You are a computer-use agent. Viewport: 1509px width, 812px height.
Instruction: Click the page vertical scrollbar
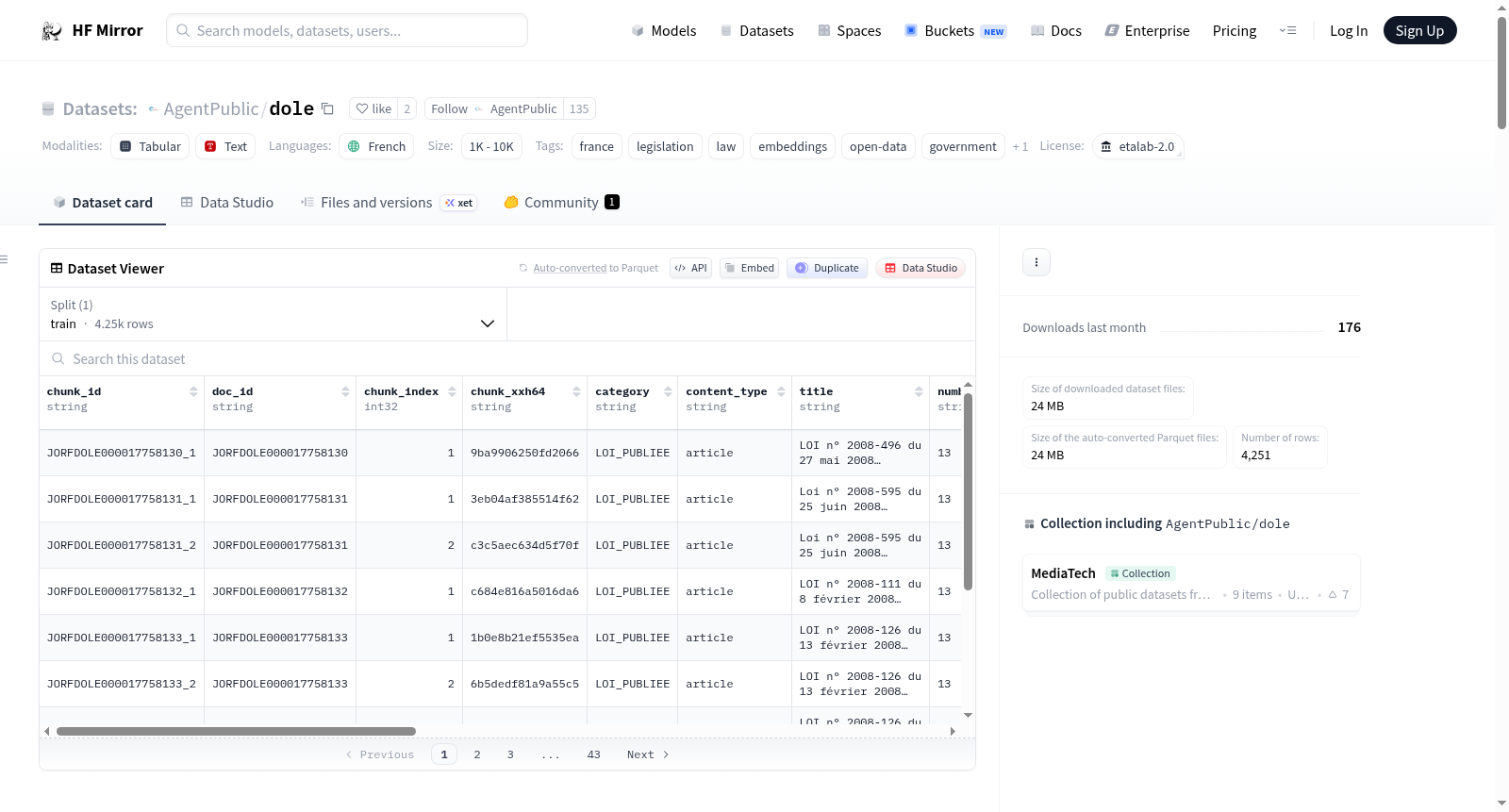(x=1501, y=72)
